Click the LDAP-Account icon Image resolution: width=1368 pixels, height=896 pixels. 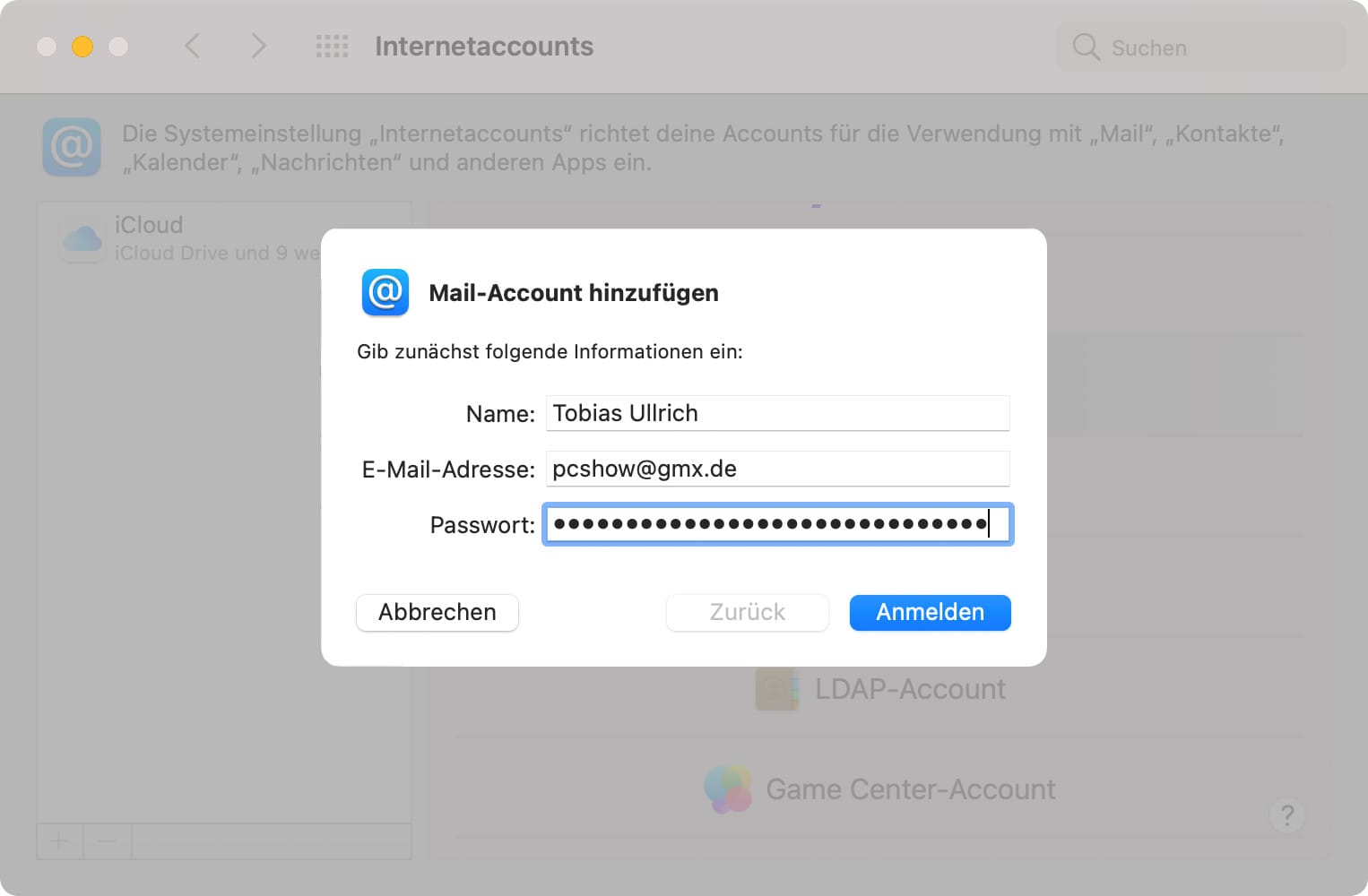click(777, 689)
